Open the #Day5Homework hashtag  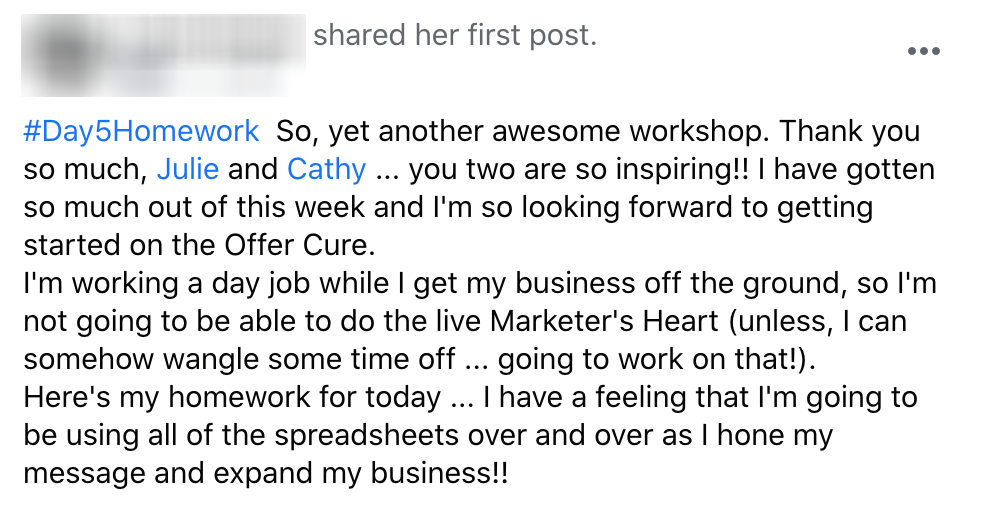click(x=141, y=131)
